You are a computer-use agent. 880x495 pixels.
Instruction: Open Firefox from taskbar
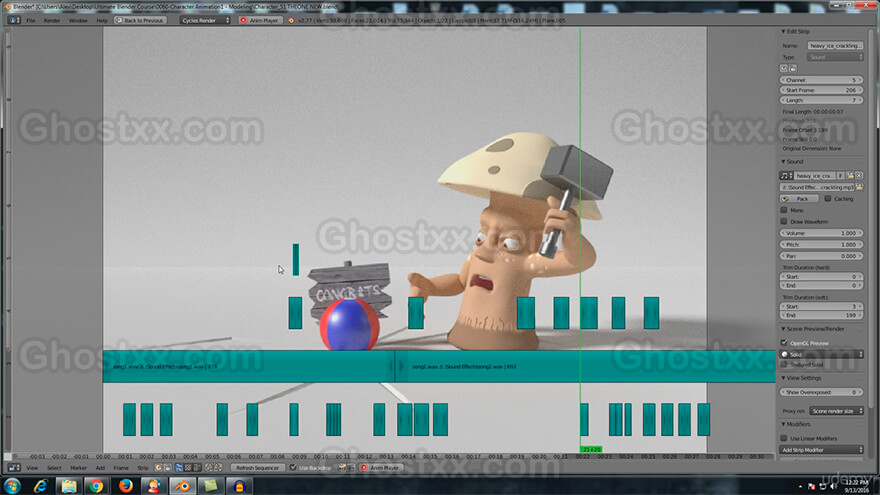(126, 485)
